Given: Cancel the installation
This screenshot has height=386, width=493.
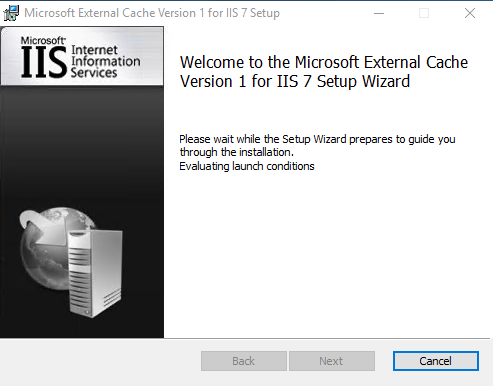Looking at the screenshot, I should tap(436, 361).
